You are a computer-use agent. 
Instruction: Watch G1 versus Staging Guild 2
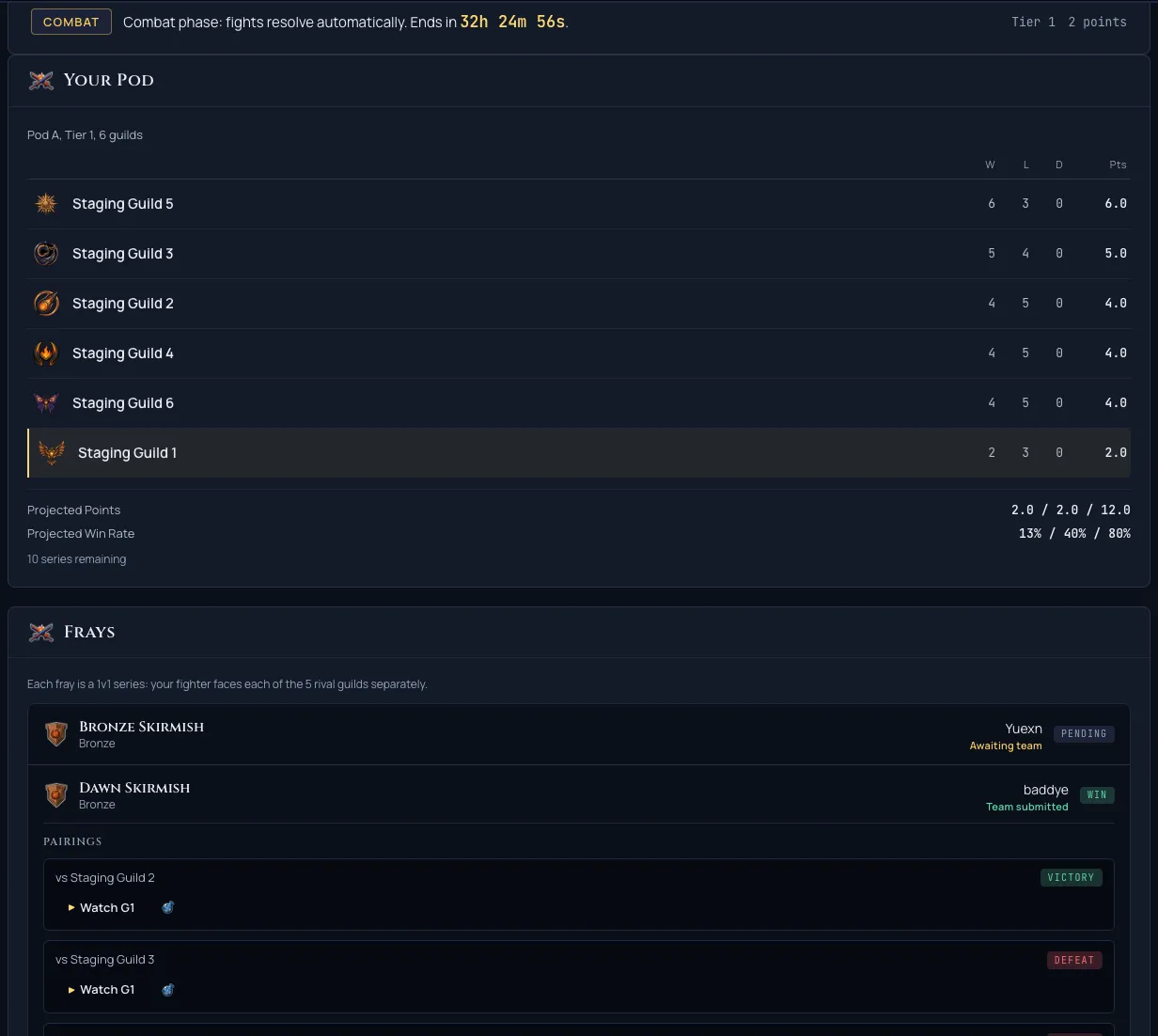pyautogui.click(x=102, y=907)
